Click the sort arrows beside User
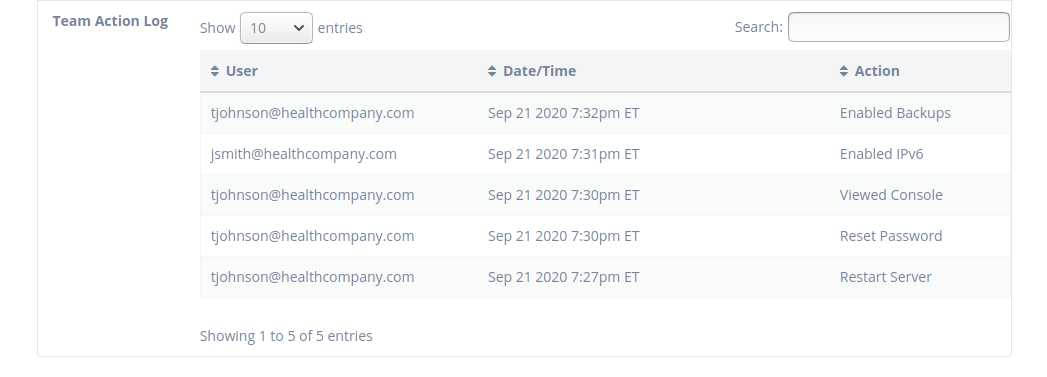The width and height of the screenshot is (1047, 377). pos(214,71)
